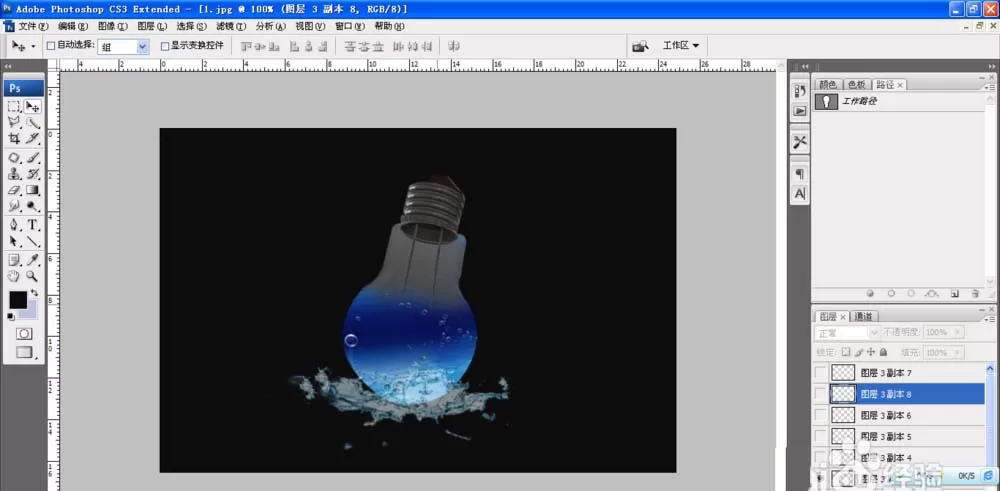This screenshot has height=491, width=1000.
Task: Click the 图层 3 副本 6 thumbnail
Action: pyautogui.click(x=843, y=414)
